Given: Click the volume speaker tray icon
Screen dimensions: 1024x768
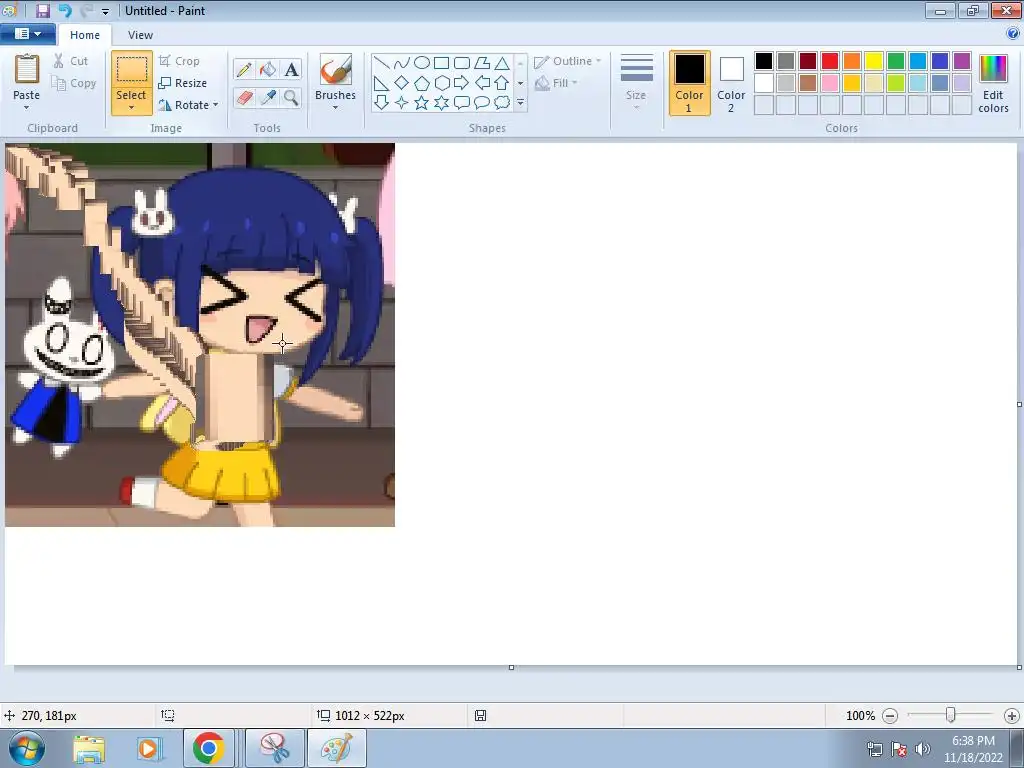Looking at the screenshot, I should (x=923, y=748).
